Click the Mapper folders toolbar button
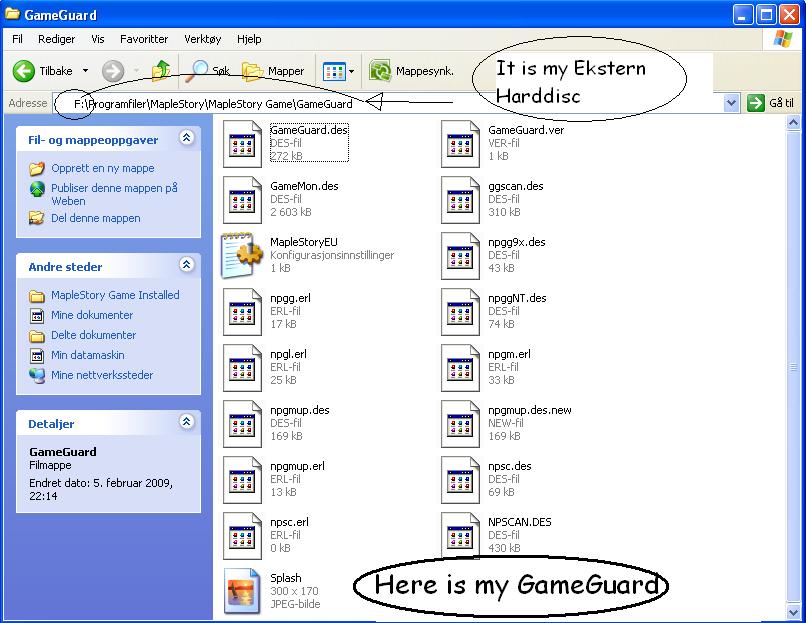This screenshot has width=806, height=623. click(273, 71)
